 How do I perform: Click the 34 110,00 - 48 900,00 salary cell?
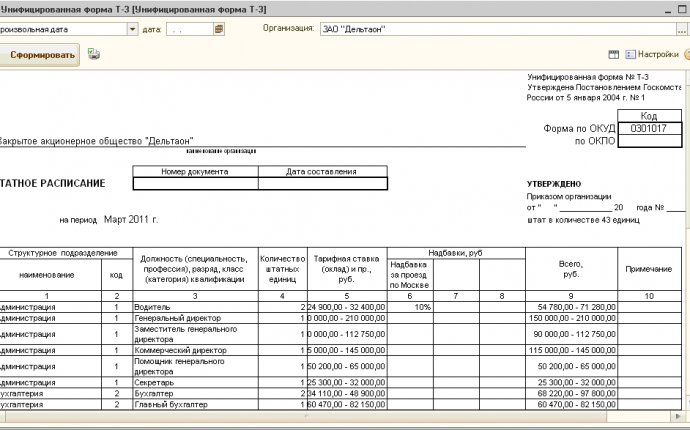(x=347, y=393)
